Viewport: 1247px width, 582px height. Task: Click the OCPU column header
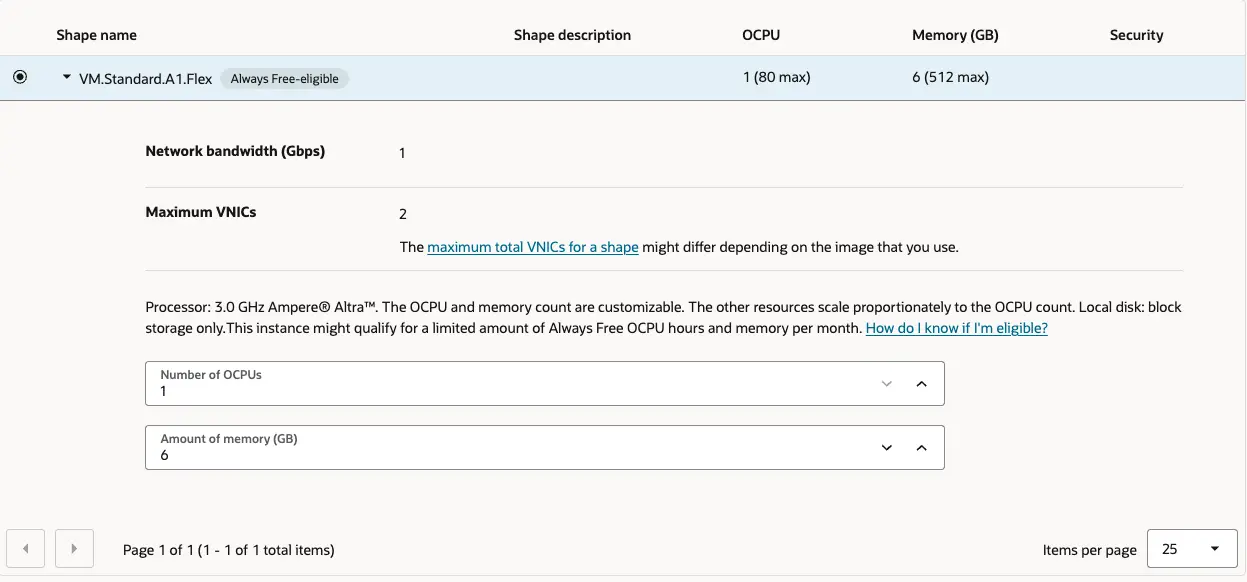click(x=761, y=34)
